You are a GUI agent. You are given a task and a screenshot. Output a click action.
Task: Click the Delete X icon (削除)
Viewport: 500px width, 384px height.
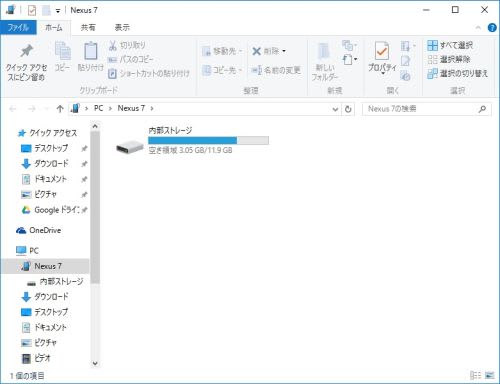click(x=256, y=51)
